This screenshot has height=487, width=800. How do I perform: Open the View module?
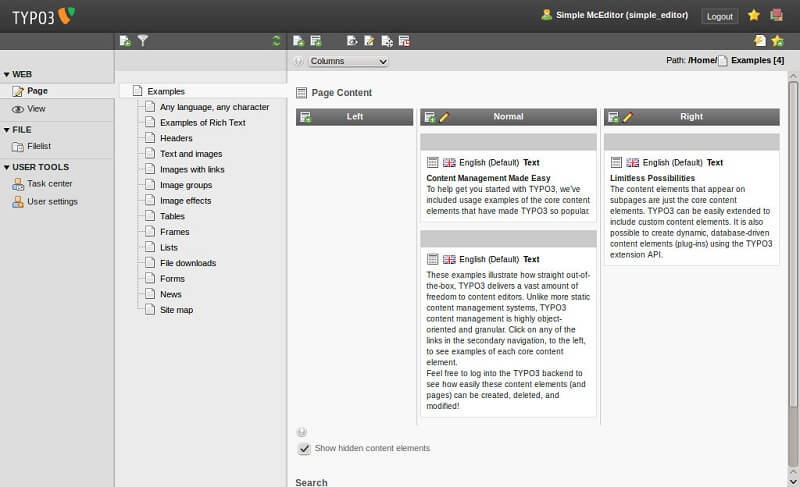29,109
